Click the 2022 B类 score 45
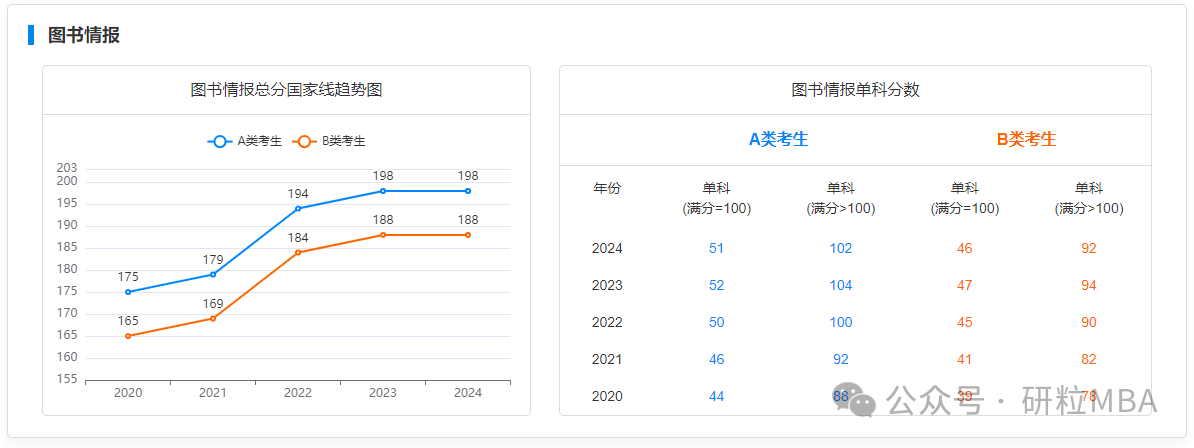This screenshot has width=1194, height=448. 965,322
